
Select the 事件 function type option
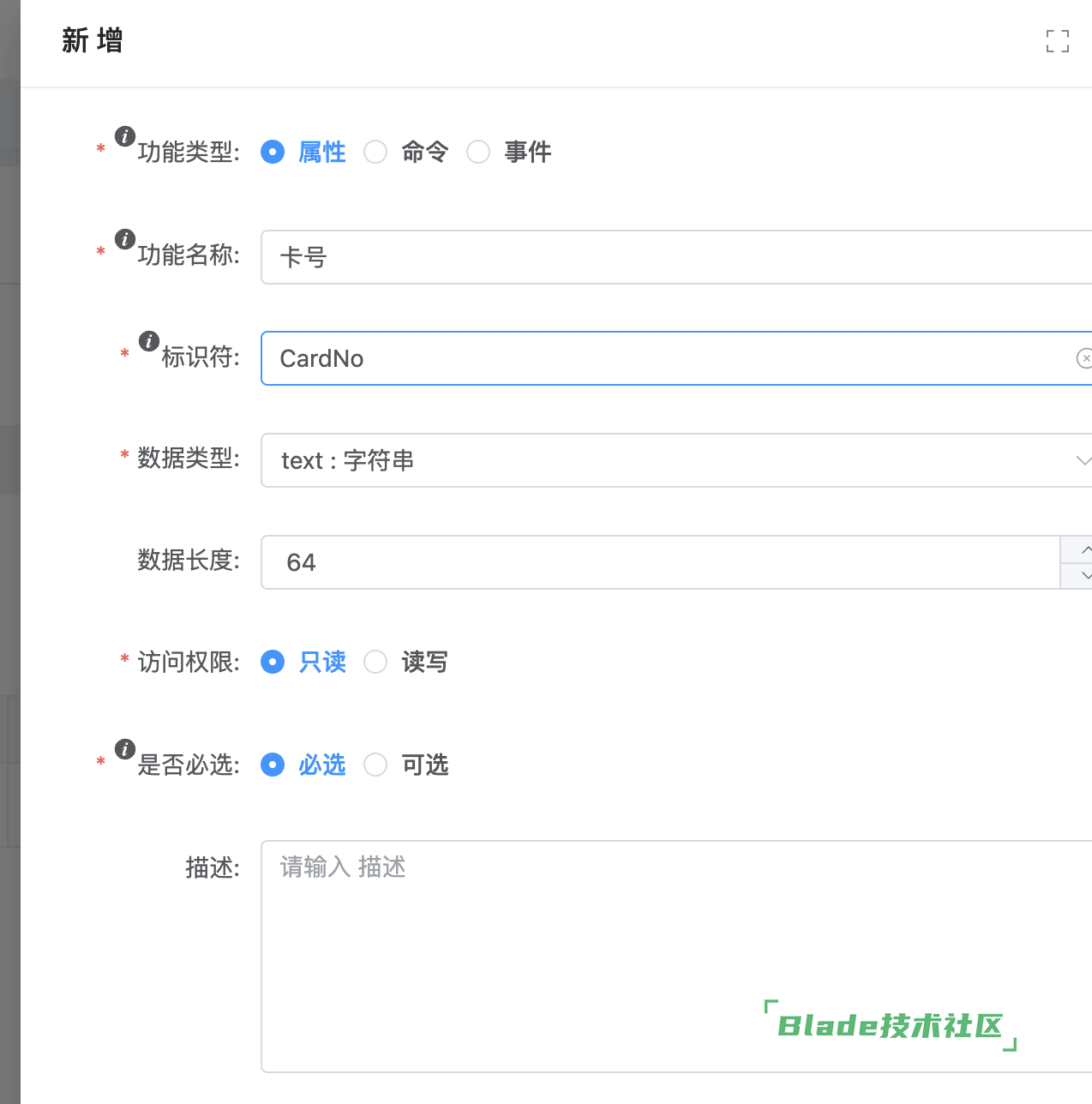(478, 152)
